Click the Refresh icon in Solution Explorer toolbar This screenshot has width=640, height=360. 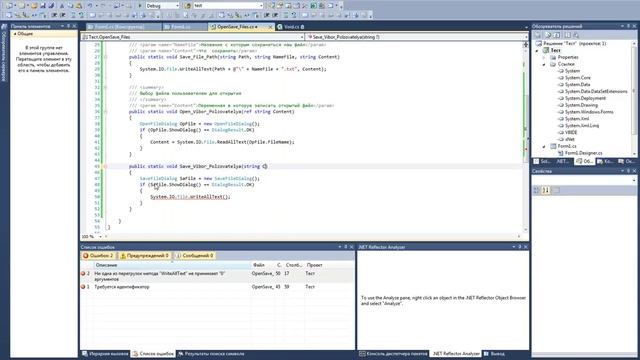click(x=557, y=35)
